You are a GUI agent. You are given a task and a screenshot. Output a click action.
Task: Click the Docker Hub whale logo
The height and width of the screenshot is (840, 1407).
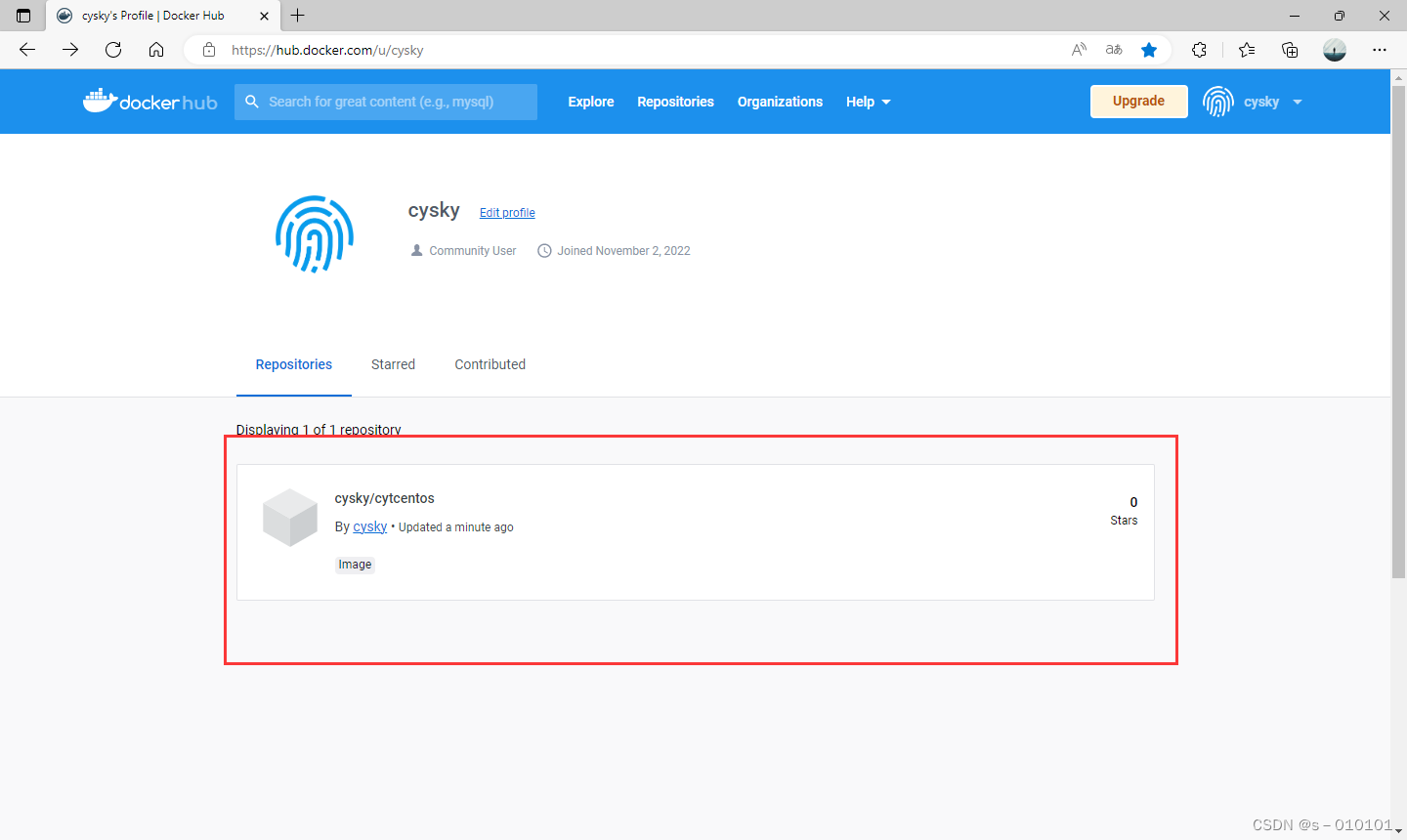pyautogui.click(x=149, y=101)
